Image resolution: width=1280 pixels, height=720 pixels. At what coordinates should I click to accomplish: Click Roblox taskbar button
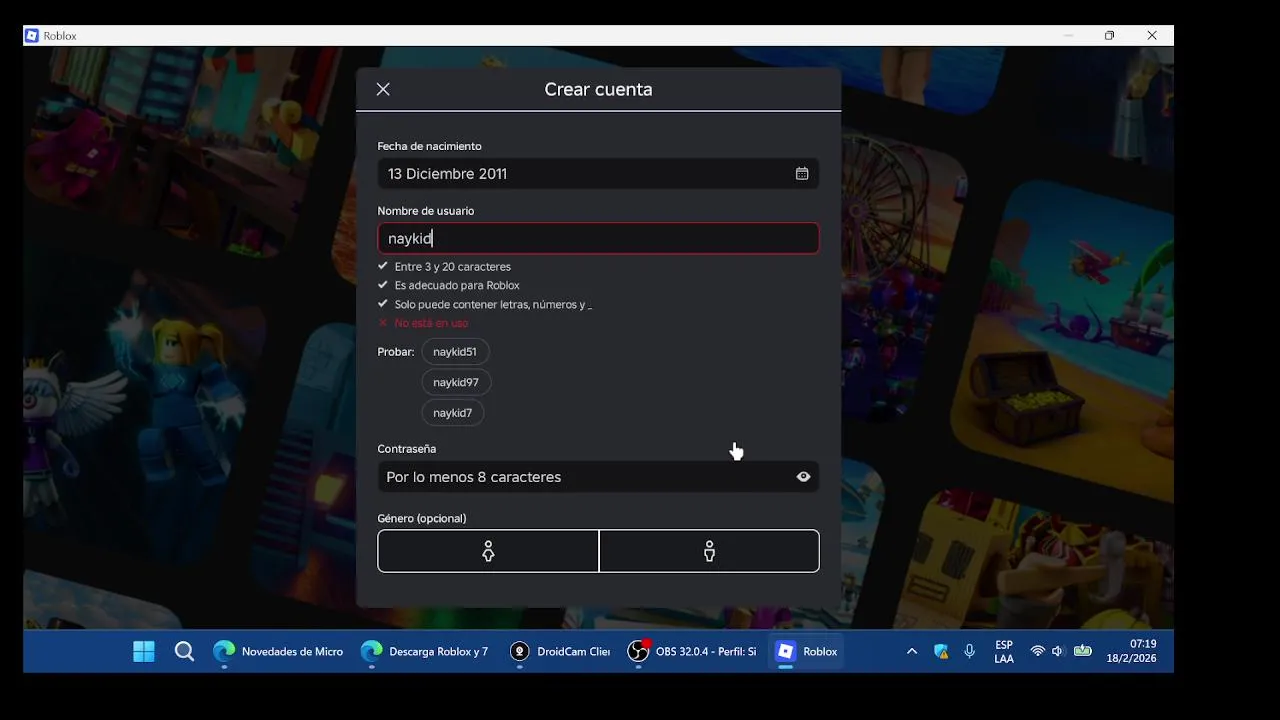click(807, 652)
